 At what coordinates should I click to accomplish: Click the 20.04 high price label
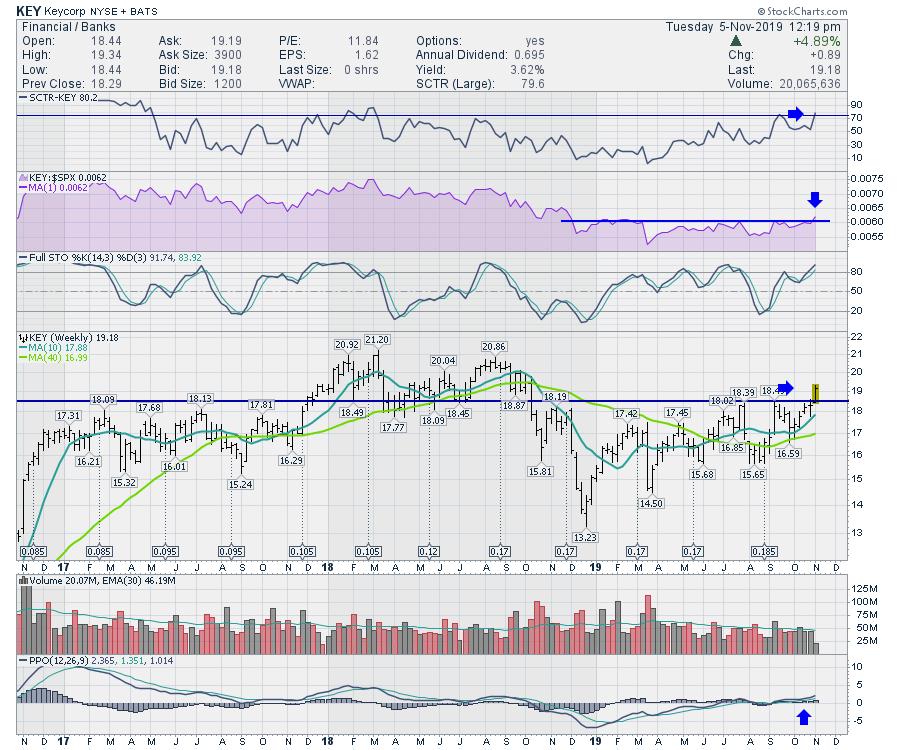(443, 360)
